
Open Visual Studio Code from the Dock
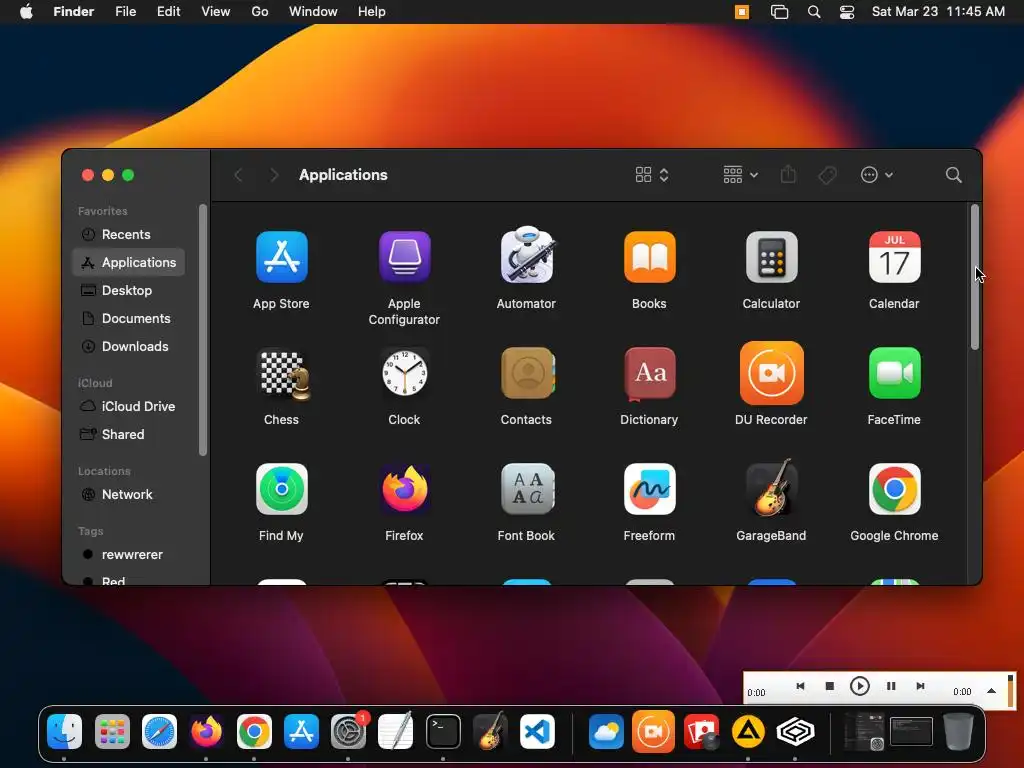pyautogui.click(x=537, y=731)
